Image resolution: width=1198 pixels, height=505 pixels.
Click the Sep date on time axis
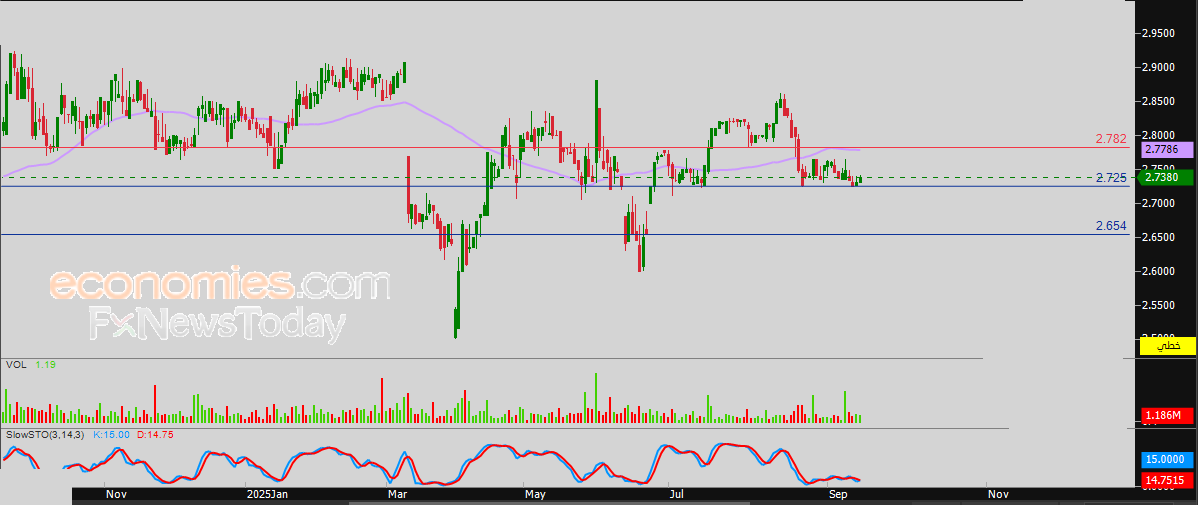(x=839, y=495)
